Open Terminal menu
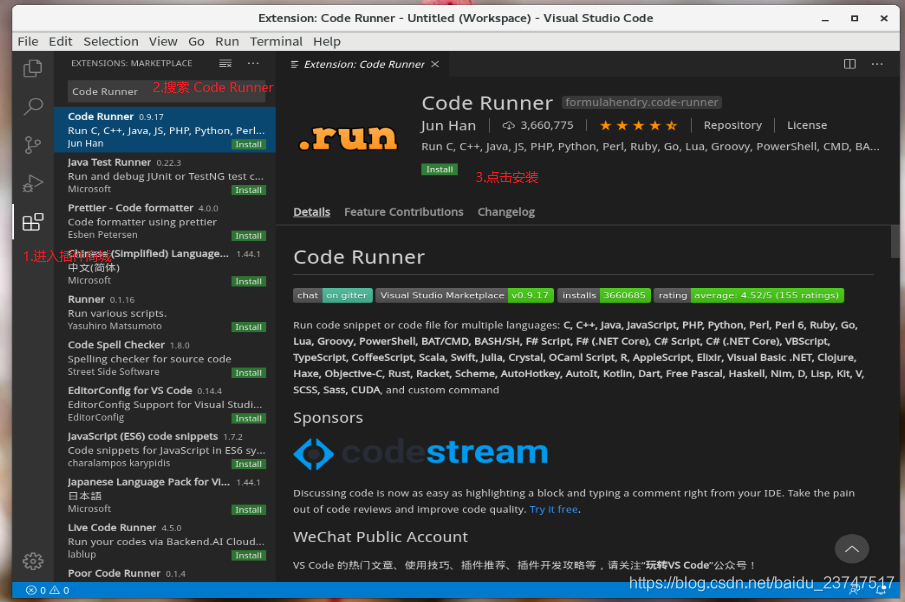This screenshot has width=905, height=602. [276, 42]
